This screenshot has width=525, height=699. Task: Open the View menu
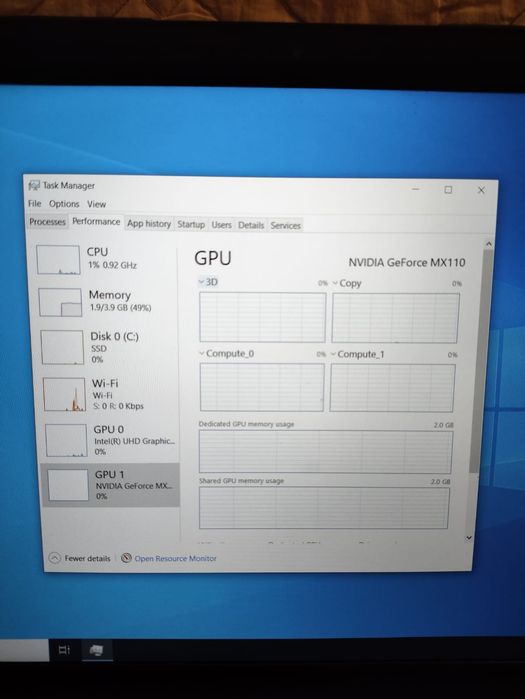pyautogui.click(x=96, y=204)
